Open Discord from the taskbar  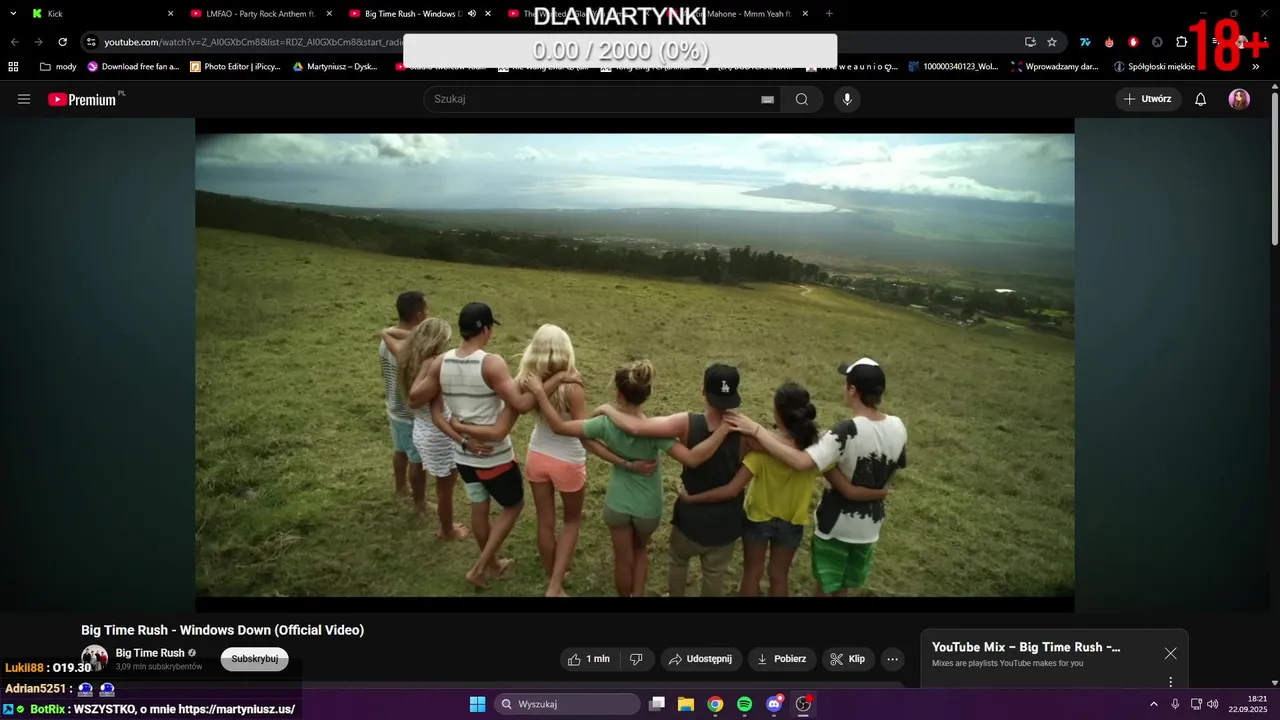[x=773, y=704]
